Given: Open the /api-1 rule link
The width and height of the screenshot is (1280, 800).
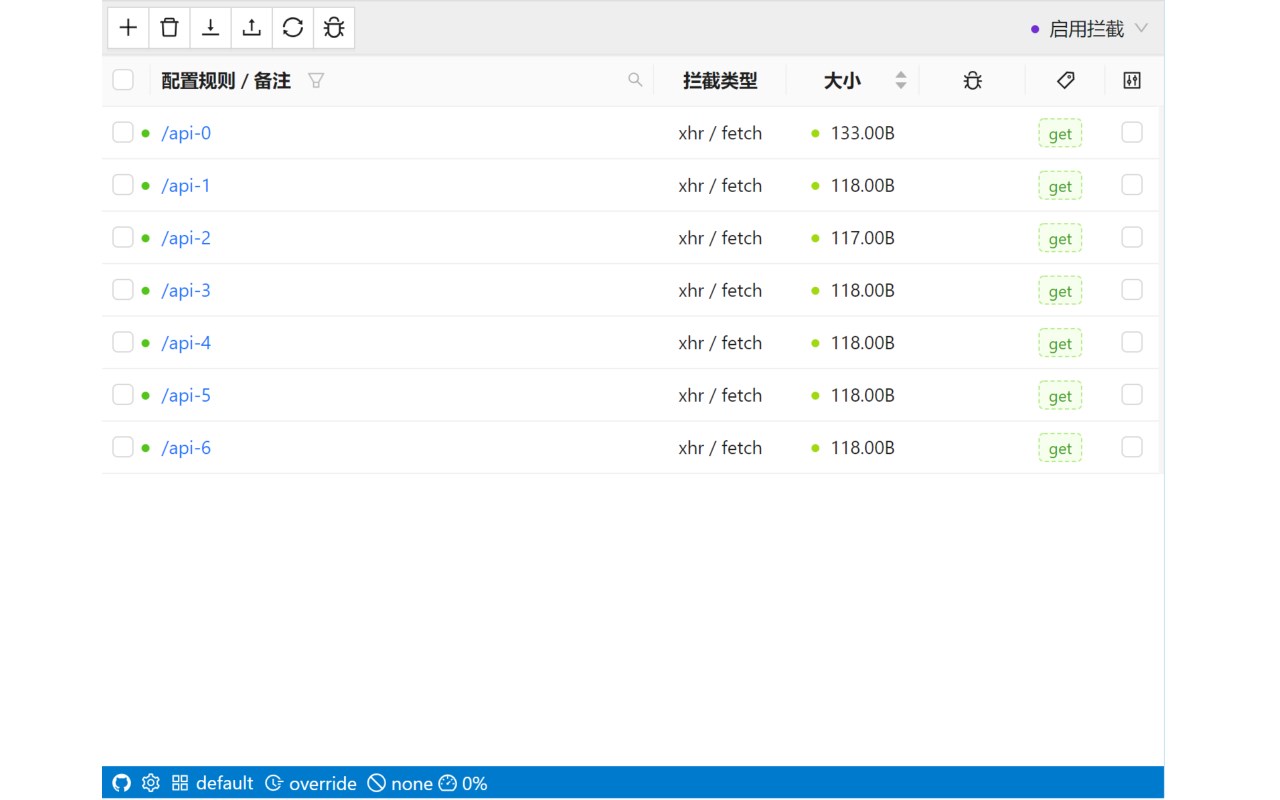Looking at the screenshot, I should [x=186, y=185].
